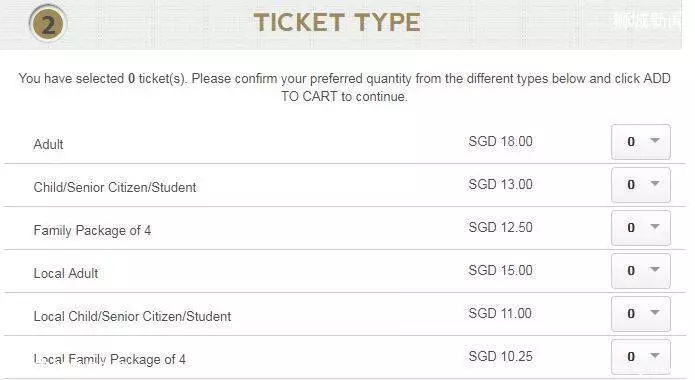The image size is (695, 380).
Task: Click the arrow icon beside SGD 15.00 row
Action: pos(655,270)
